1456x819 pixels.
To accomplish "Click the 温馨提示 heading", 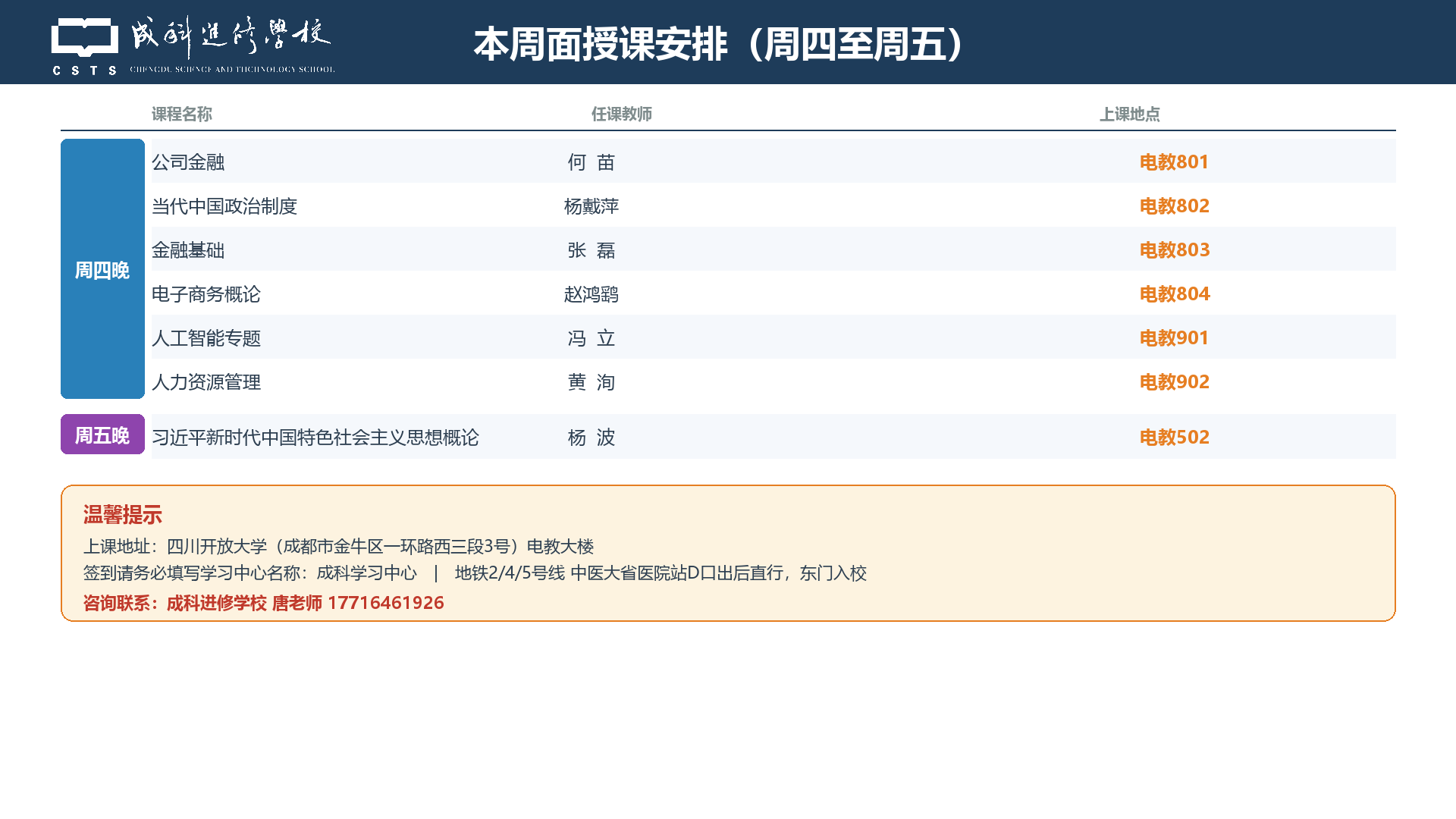I will point(123,515).
